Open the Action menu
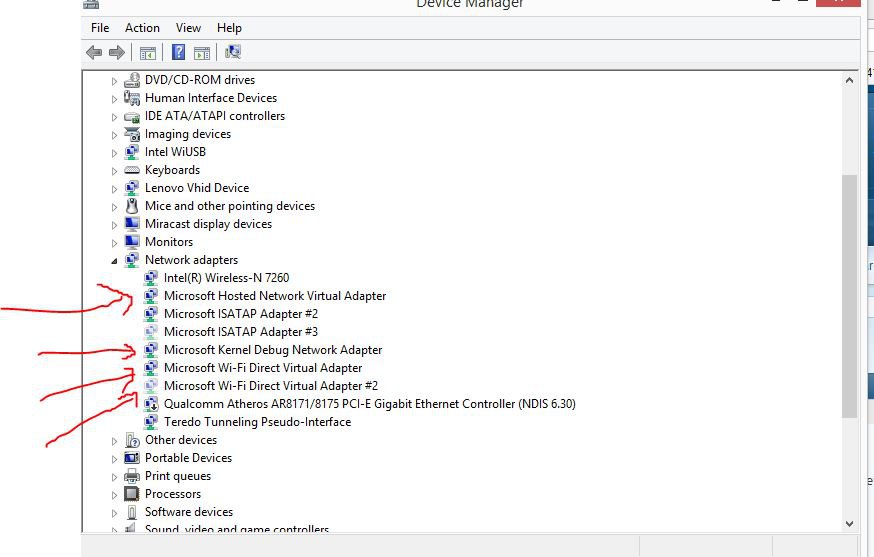 142,28
